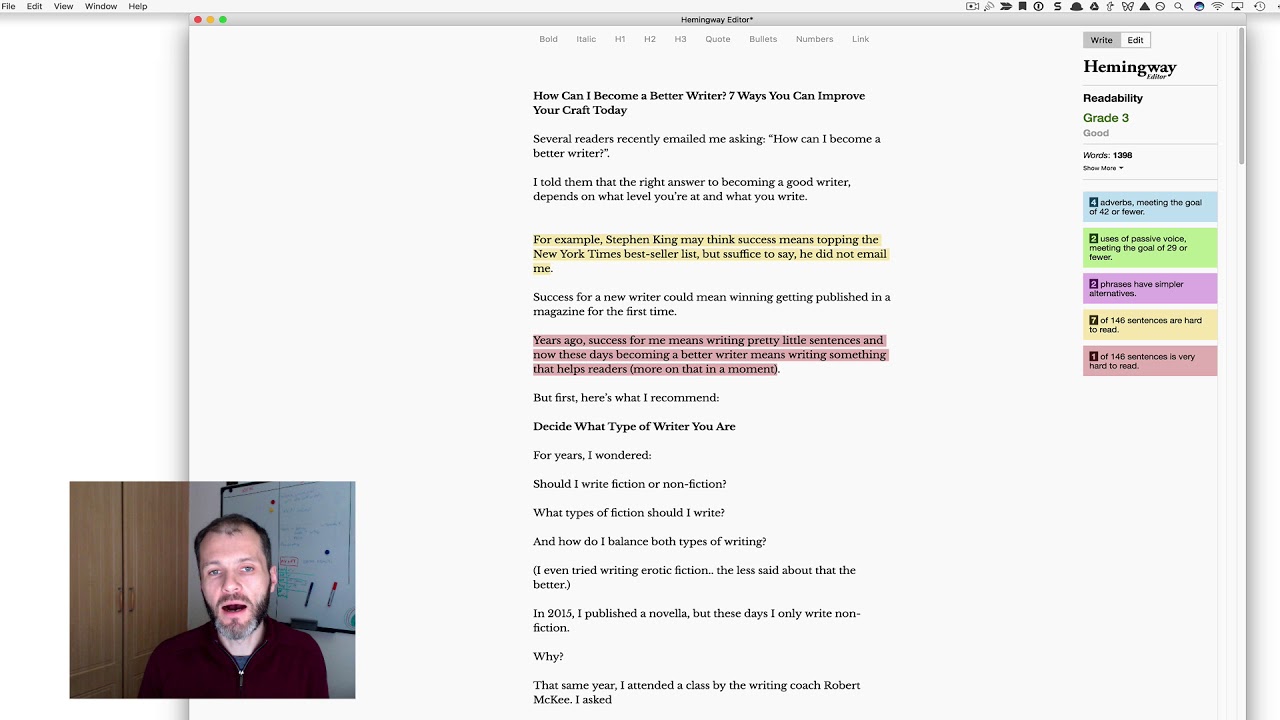
Task: Click the S-shaped menu bar icon
Action: (1057, 6)
